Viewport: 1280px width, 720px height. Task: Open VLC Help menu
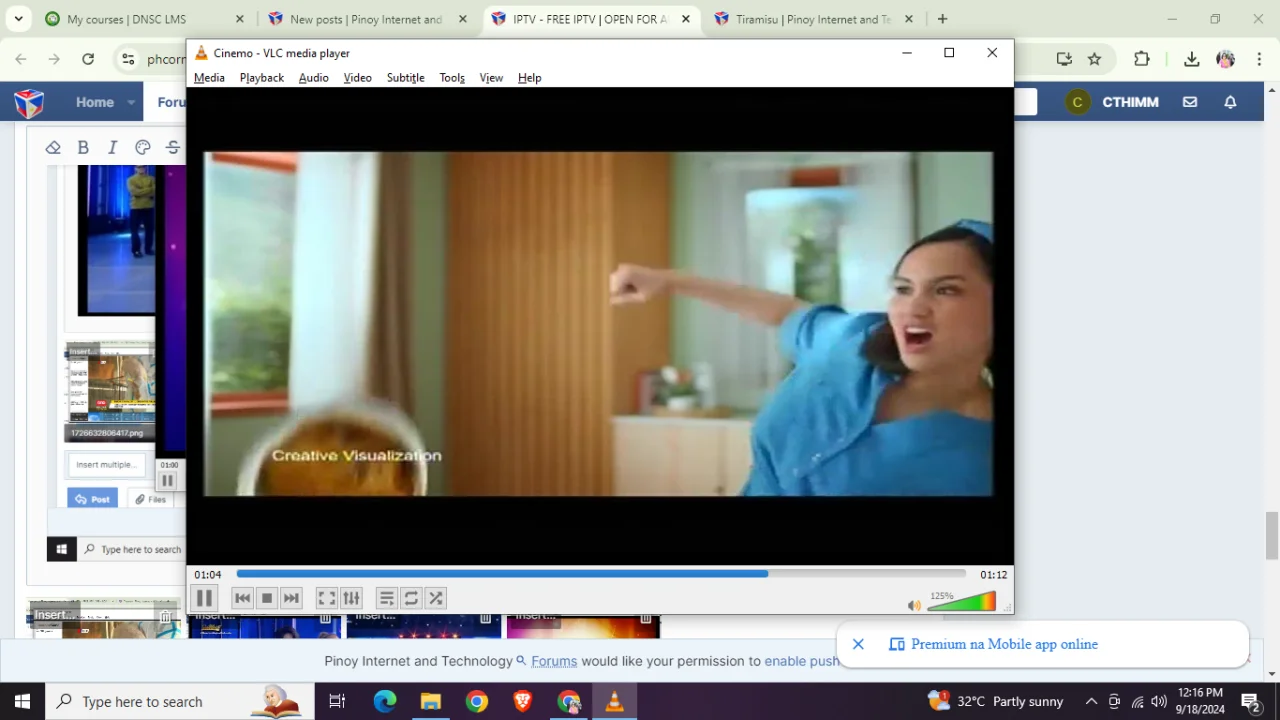[529, 78]
